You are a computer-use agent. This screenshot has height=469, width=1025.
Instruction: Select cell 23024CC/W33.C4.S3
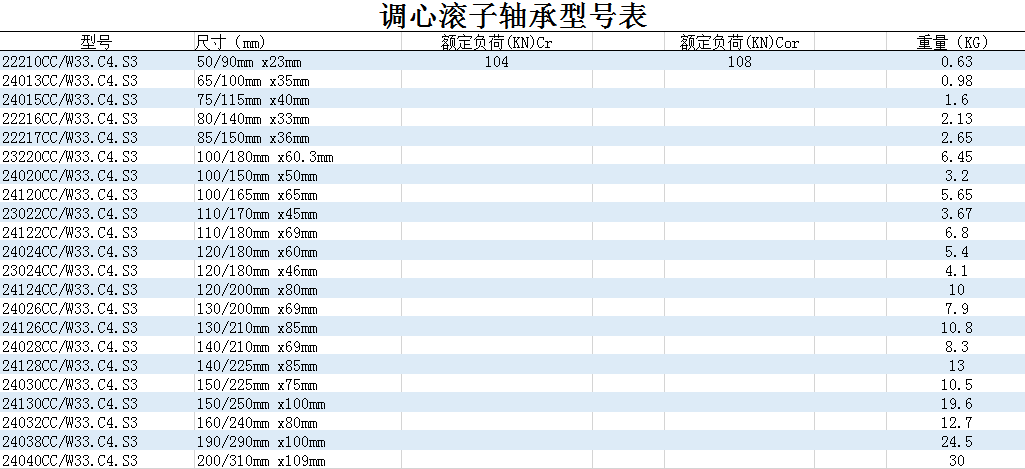(x=70, y=271)
